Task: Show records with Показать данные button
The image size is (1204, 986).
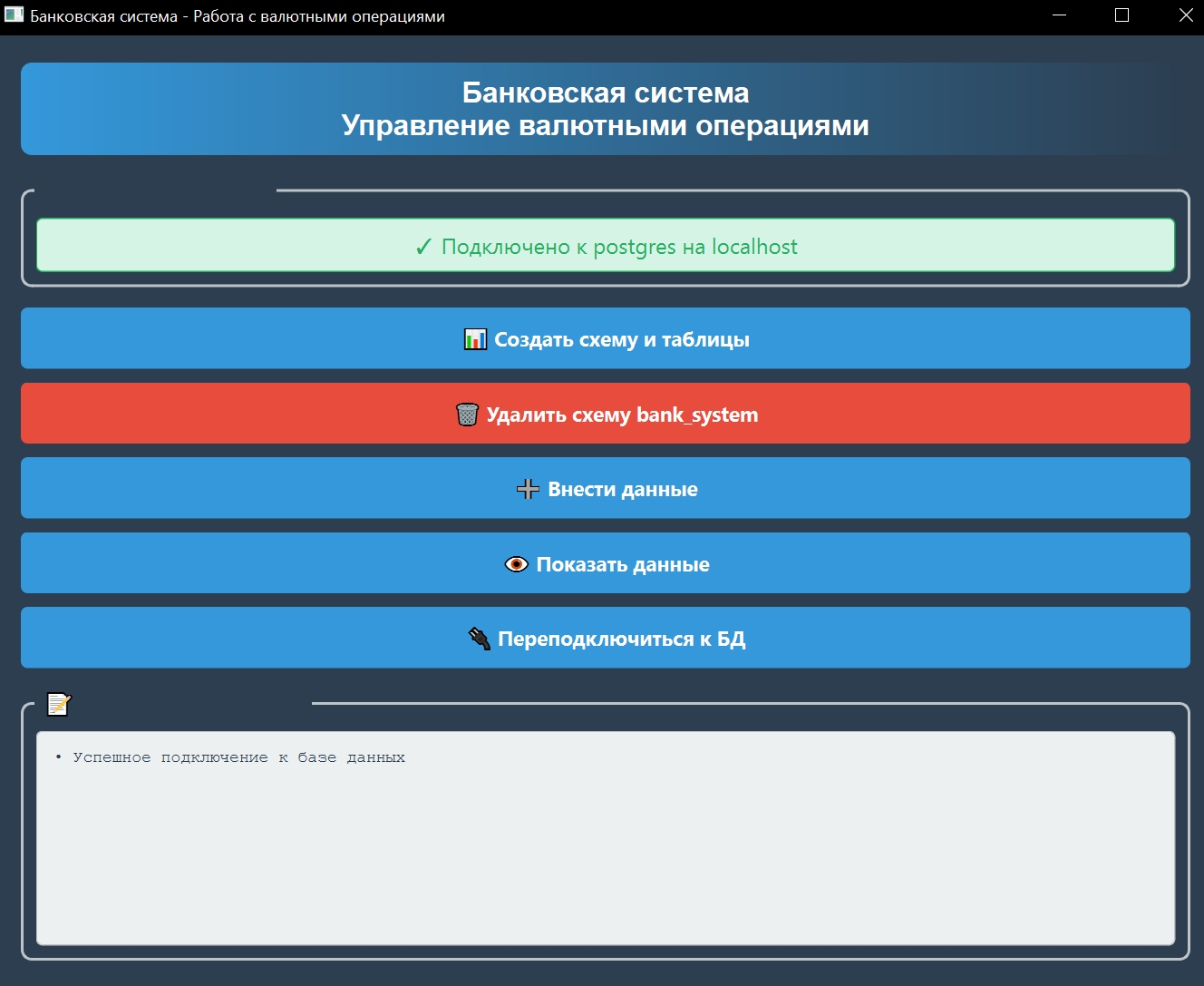Action: tap(606, 562)
